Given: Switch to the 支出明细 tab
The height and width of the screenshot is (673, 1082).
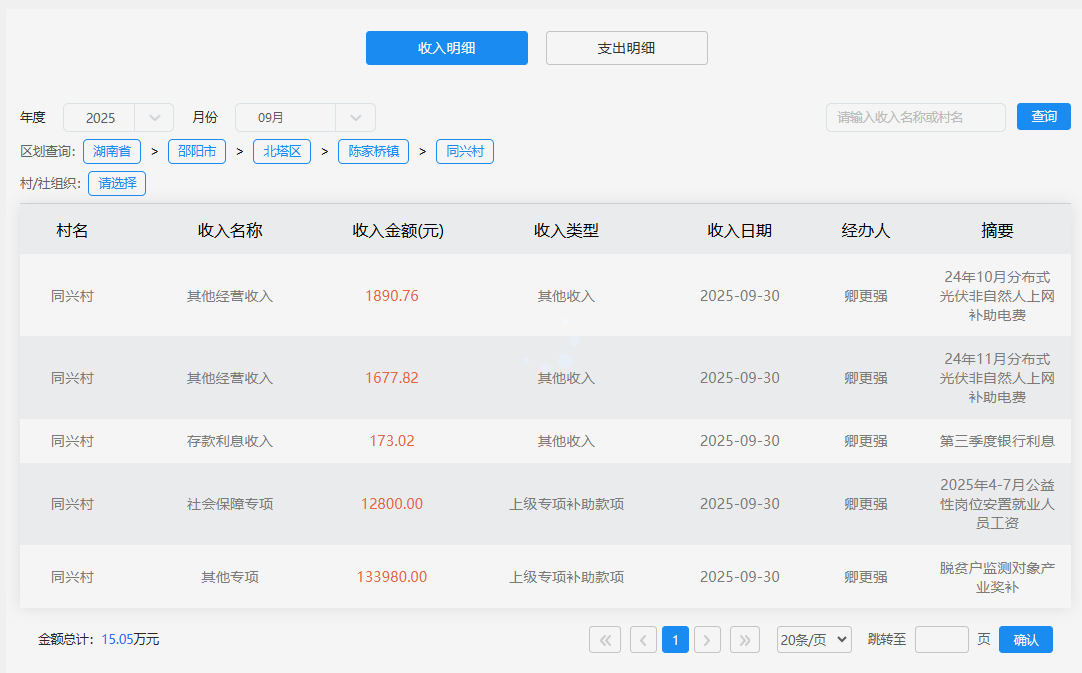Looking at the screenshot, I should [x=626, y=48].
